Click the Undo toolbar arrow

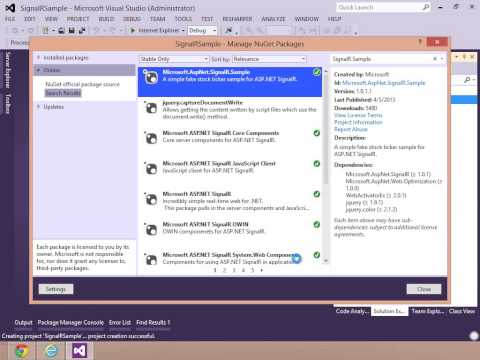(96, 30)
